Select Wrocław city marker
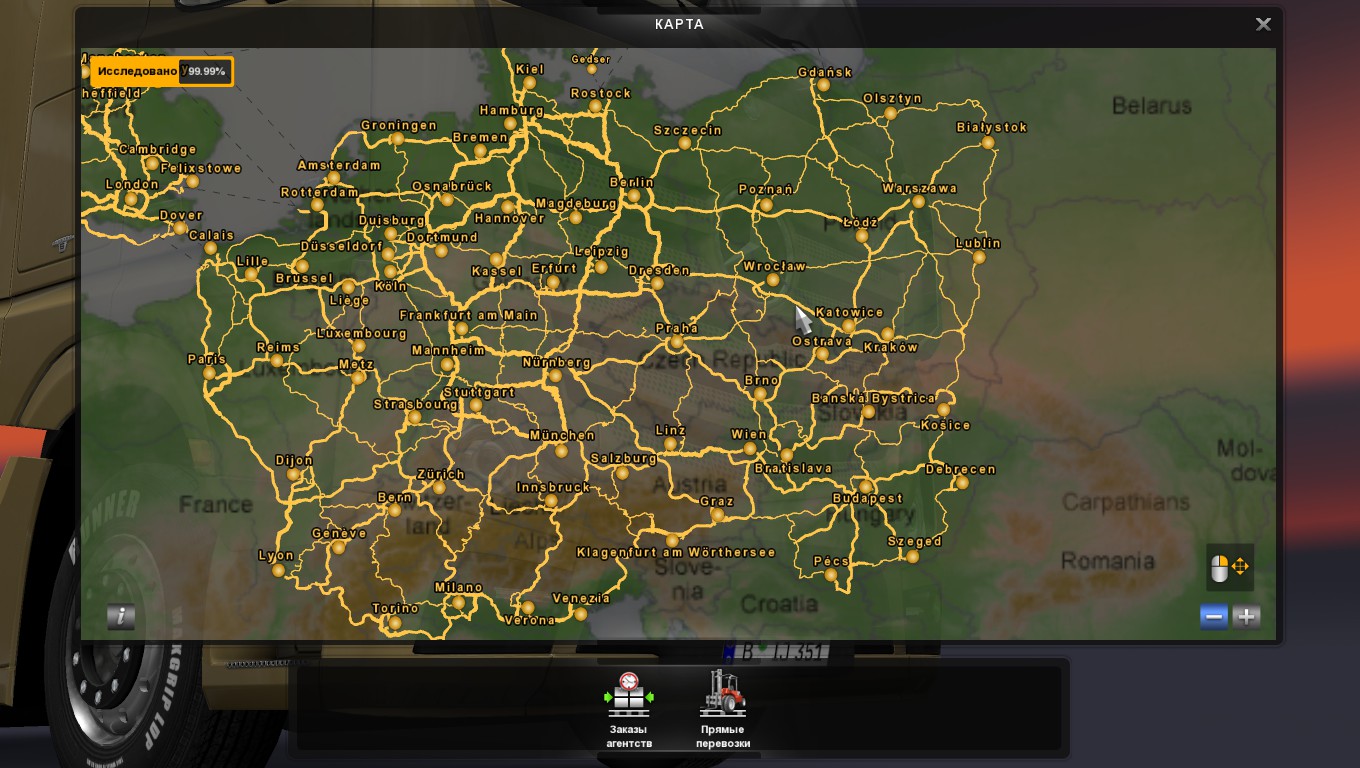The image size is (1360, 768). tap(772, 280)
